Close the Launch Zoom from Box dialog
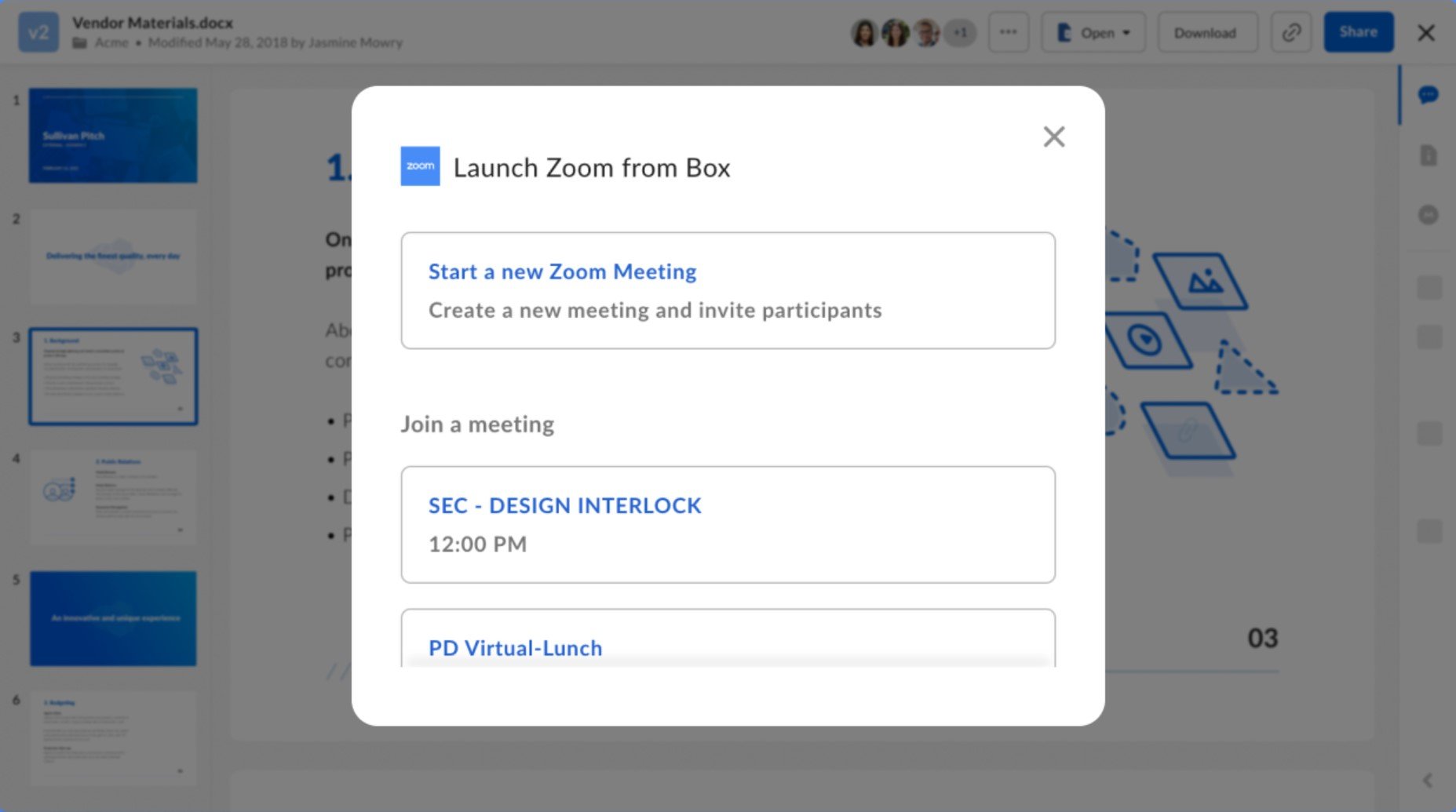 coord(1053,137)
